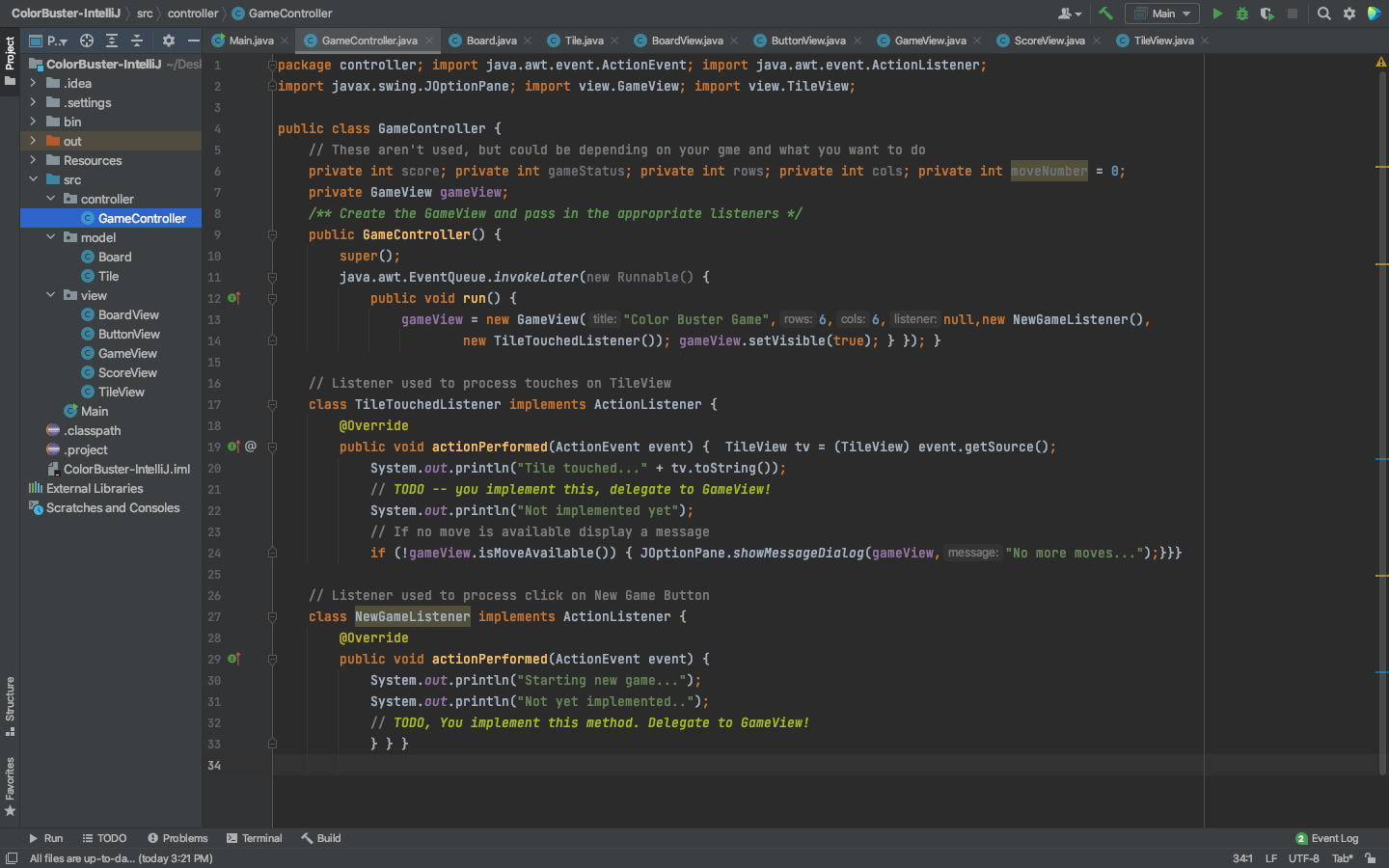The width and height of the screenshot is (1389, 868).
Task: Collapse the model package in project tree
Action: [50, 237]
